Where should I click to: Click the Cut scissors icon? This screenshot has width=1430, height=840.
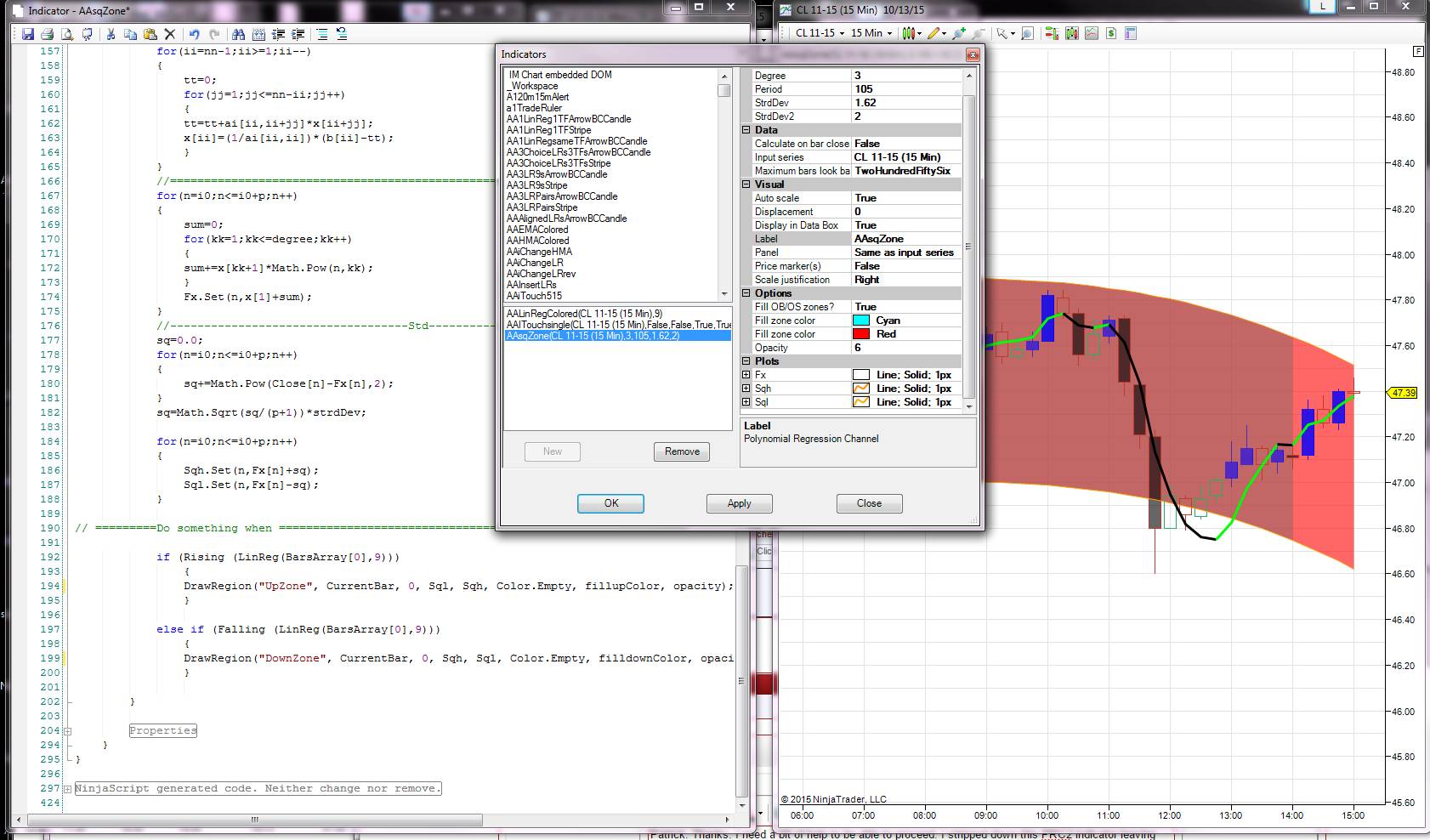pyautogui.click(x=111, y=34)
